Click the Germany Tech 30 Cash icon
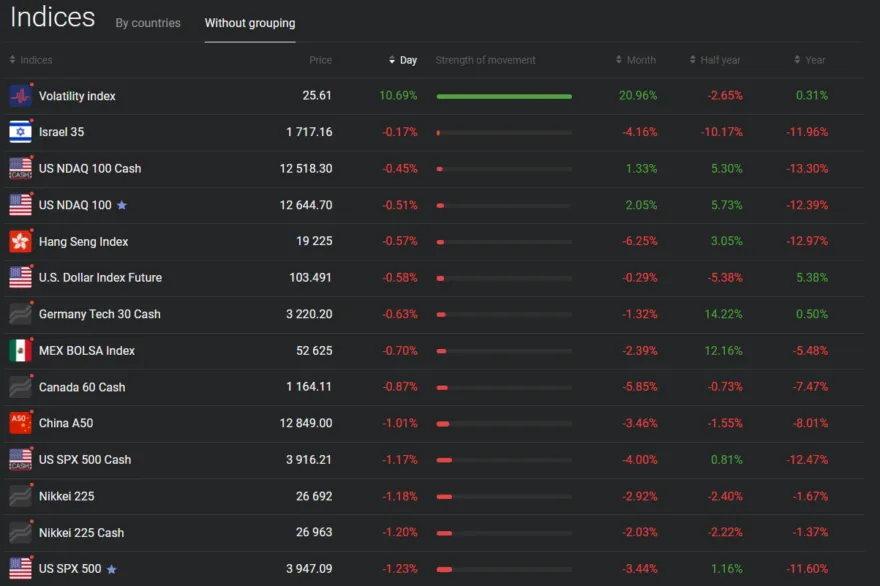880x586 pixels. point(20,314)
